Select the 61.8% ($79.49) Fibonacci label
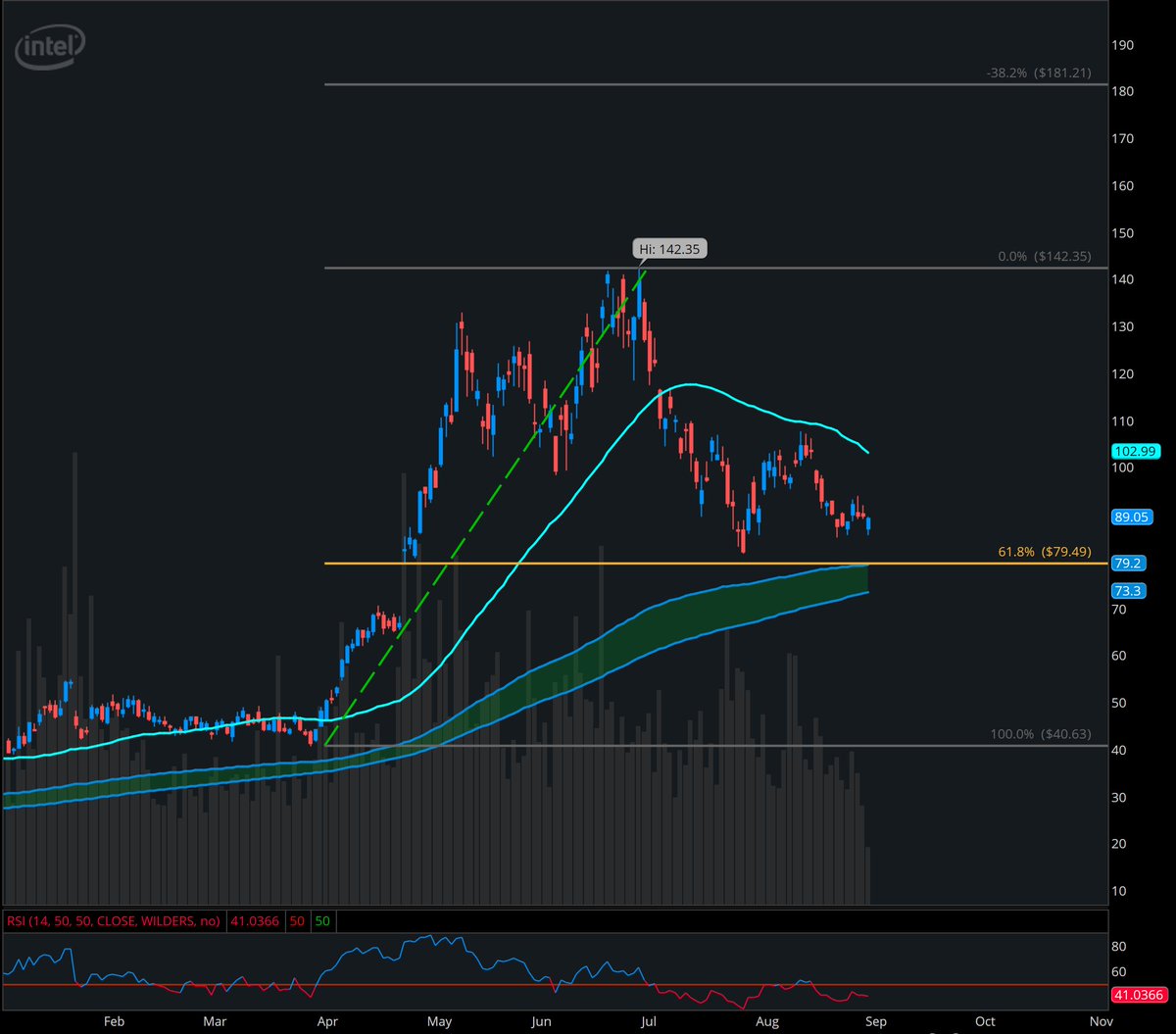This screenshot has height=1034, width=1176. pyautogui.click(x=1045, y=552)
